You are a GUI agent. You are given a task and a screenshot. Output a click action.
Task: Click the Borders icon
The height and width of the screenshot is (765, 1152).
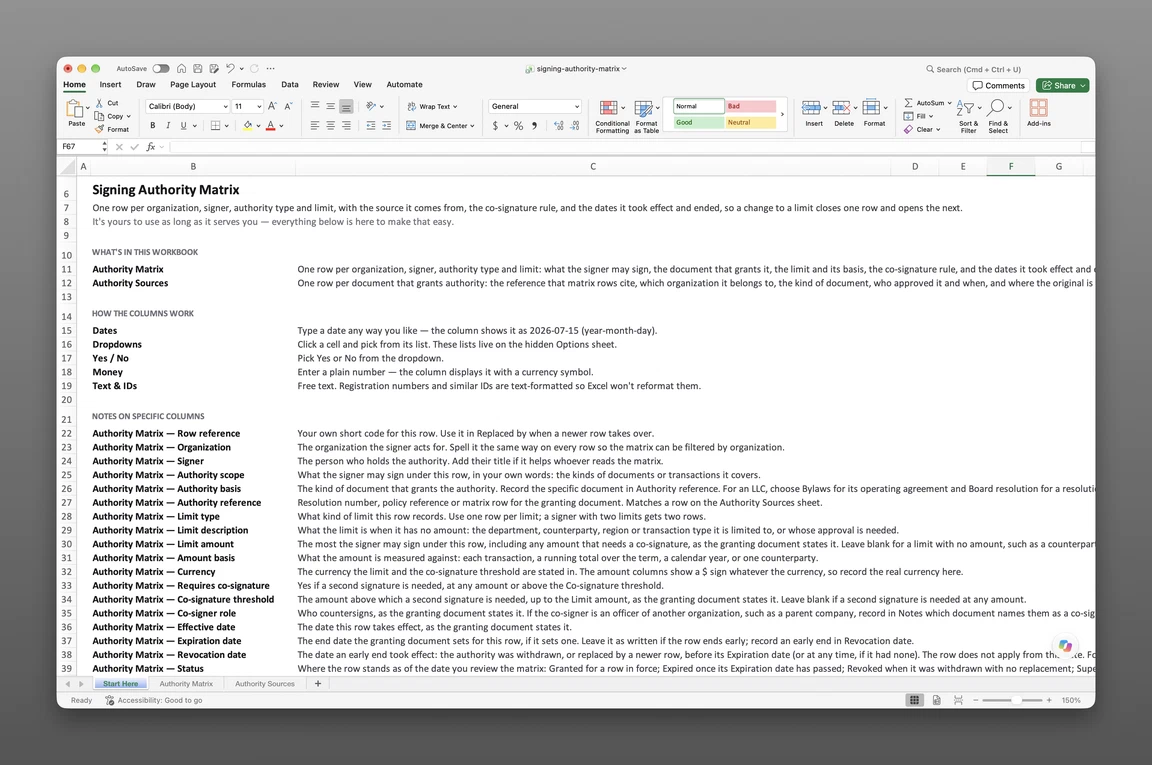[215, 126]
